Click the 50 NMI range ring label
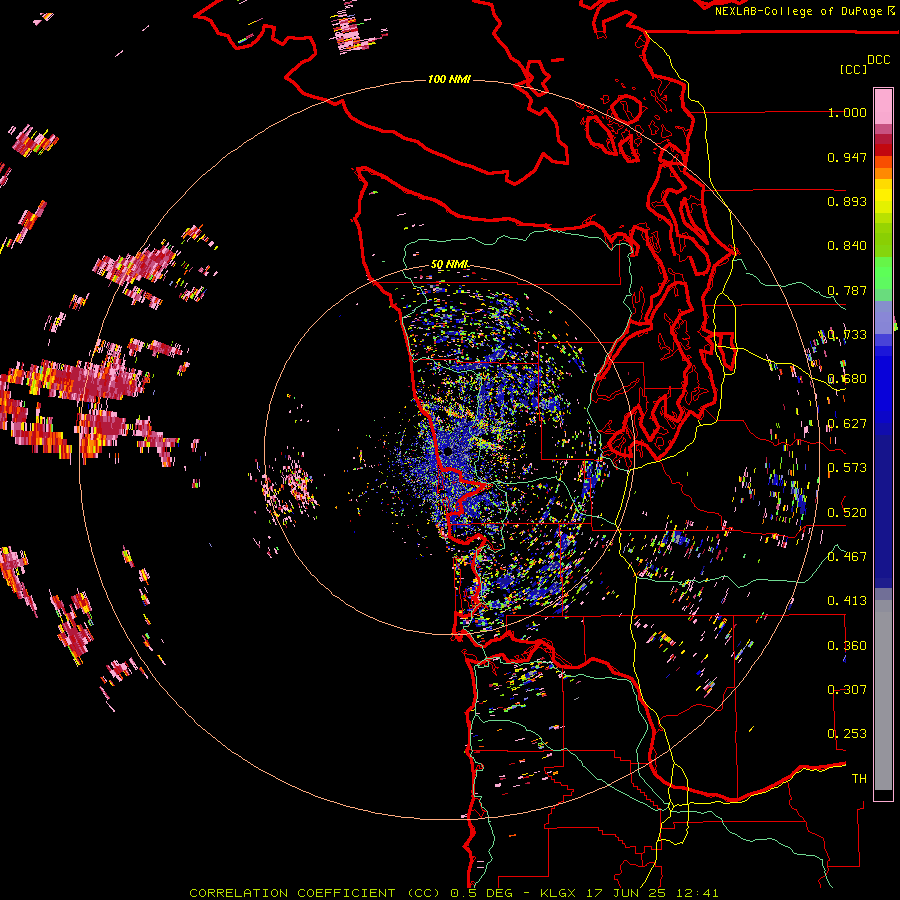 [x=450, y=264]
